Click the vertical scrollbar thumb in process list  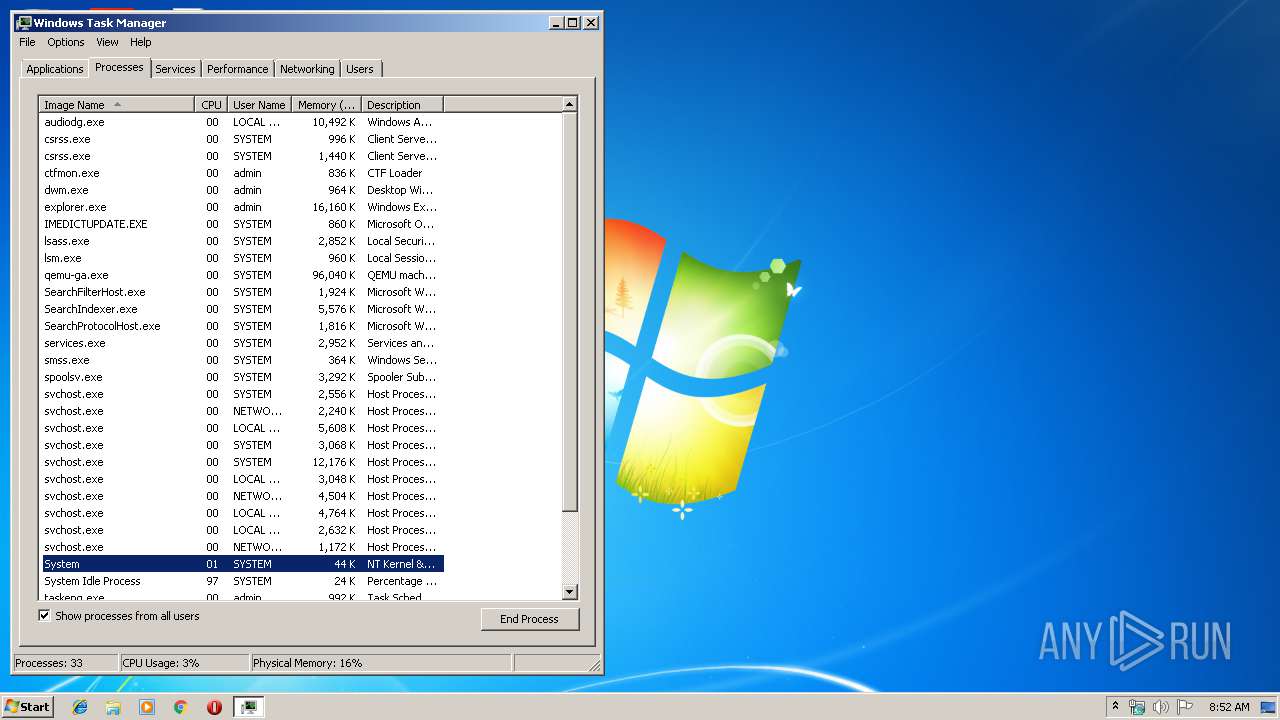coord(570,313)
